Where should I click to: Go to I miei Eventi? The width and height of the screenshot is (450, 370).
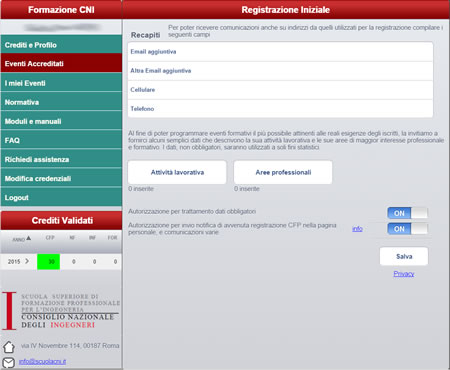click(x=61, y=83)
